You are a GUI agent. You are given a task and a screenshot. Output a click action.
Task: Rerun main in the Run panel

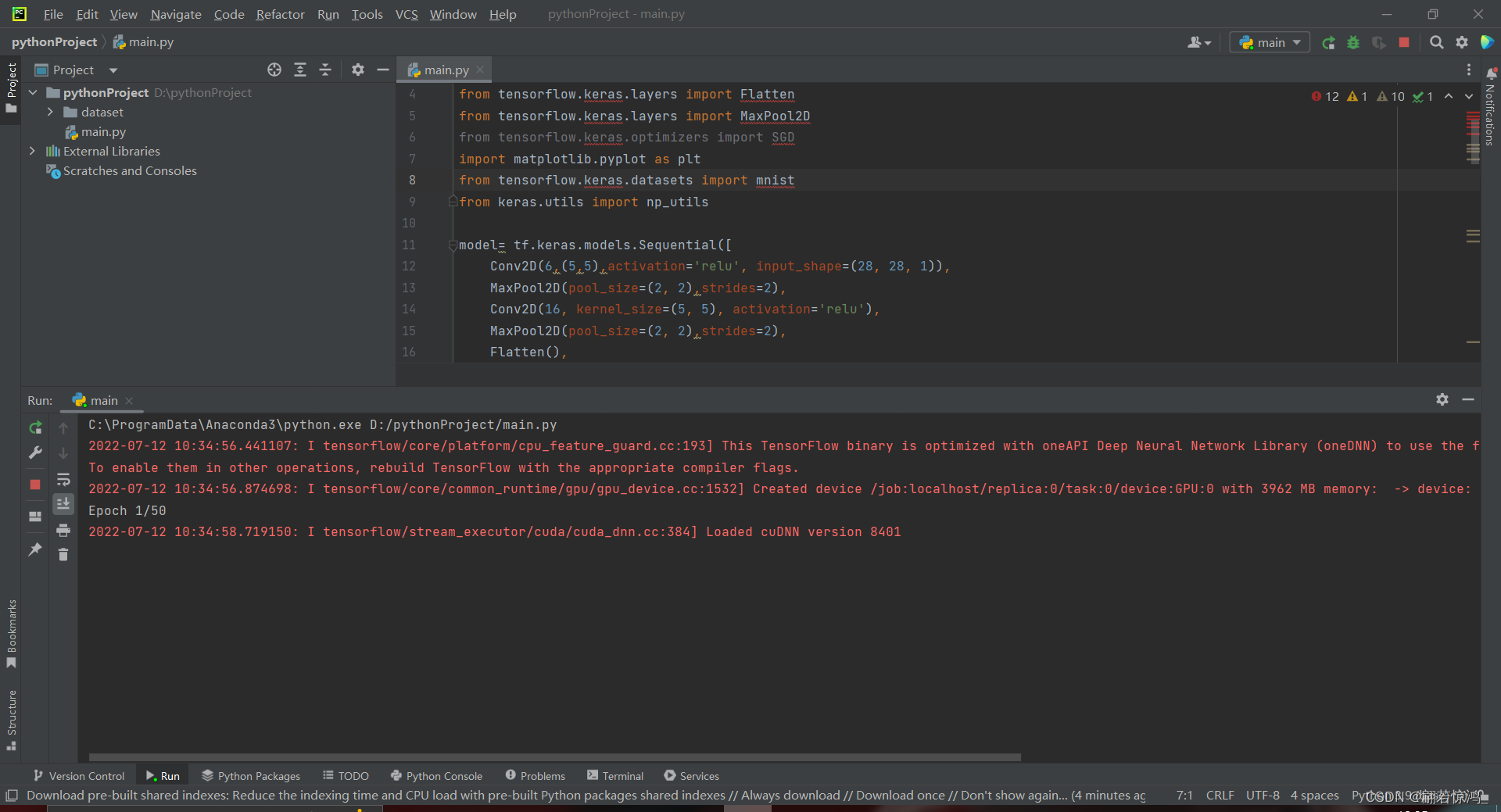[35, 427]
